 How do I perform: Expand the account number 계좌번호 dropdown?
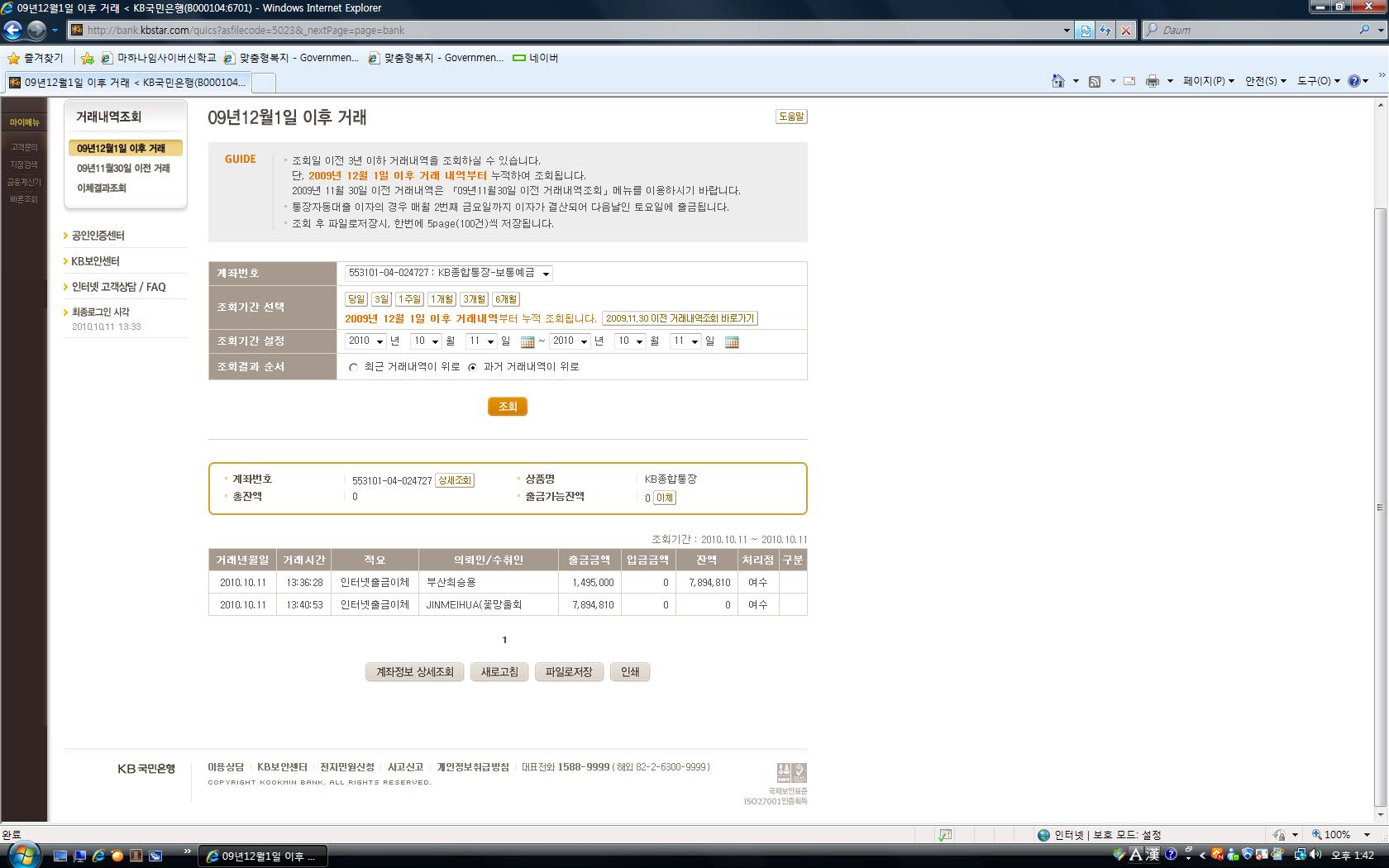(546, 274)
